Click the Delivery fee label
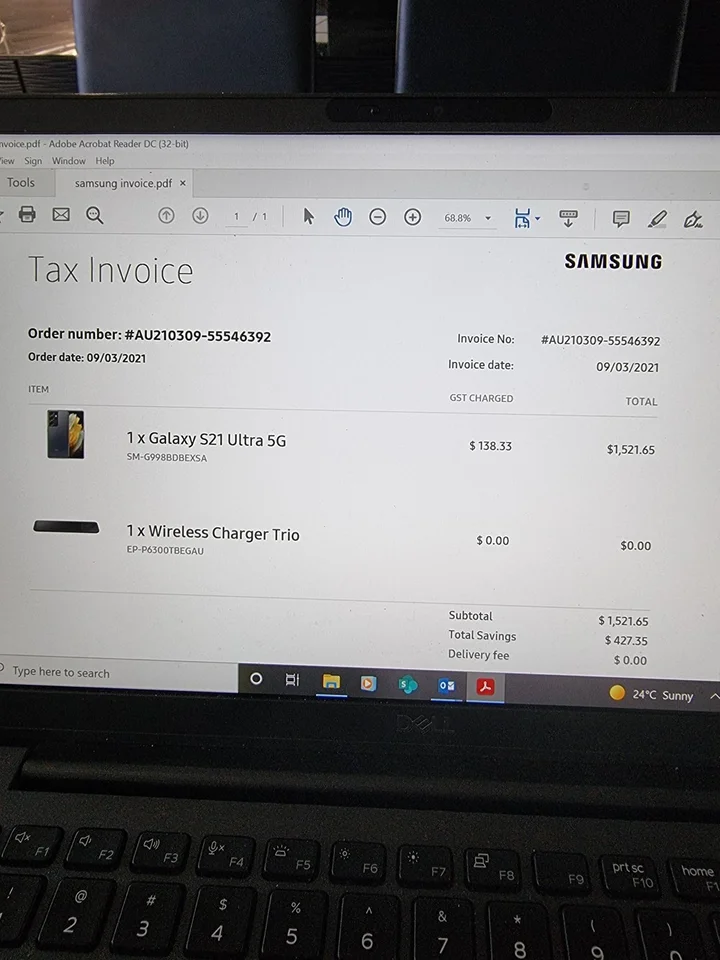The height and width of the screenshot is (960, 720). tap(478, 654)
